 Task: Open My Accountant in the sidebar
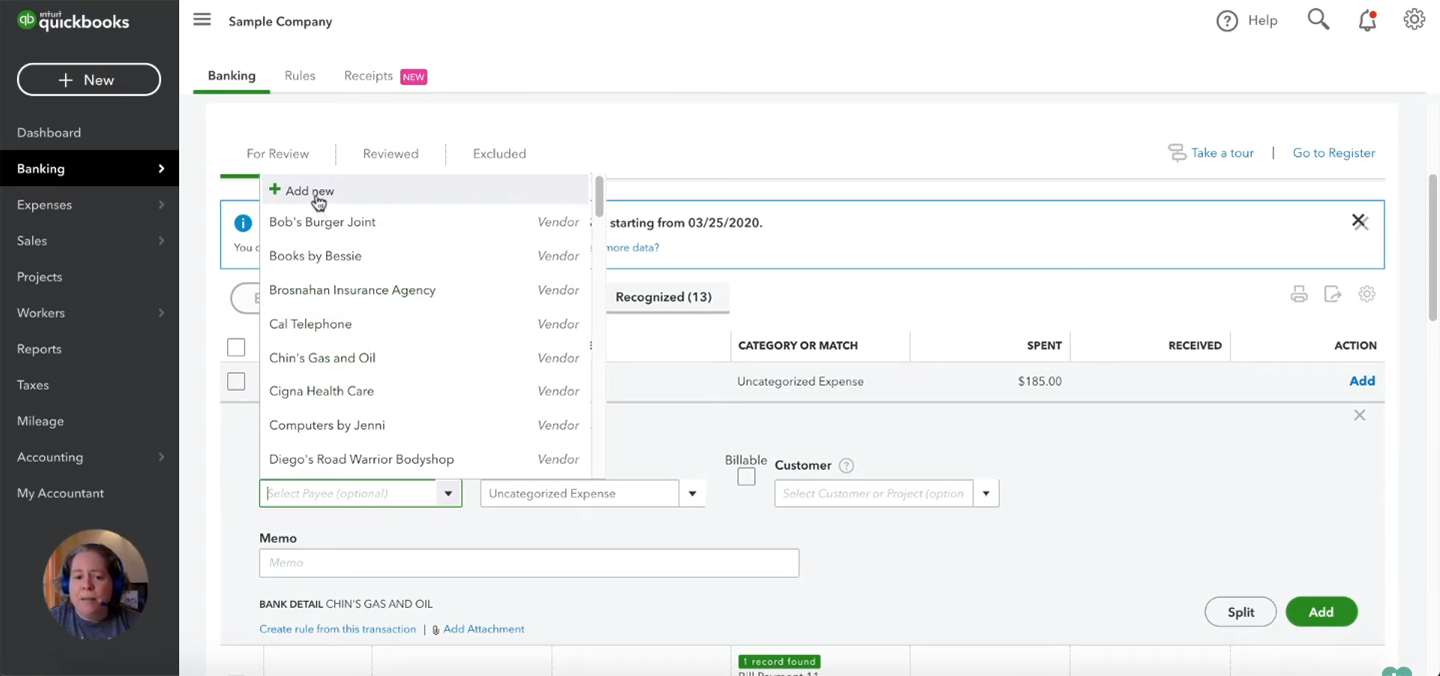pos(60,493)
